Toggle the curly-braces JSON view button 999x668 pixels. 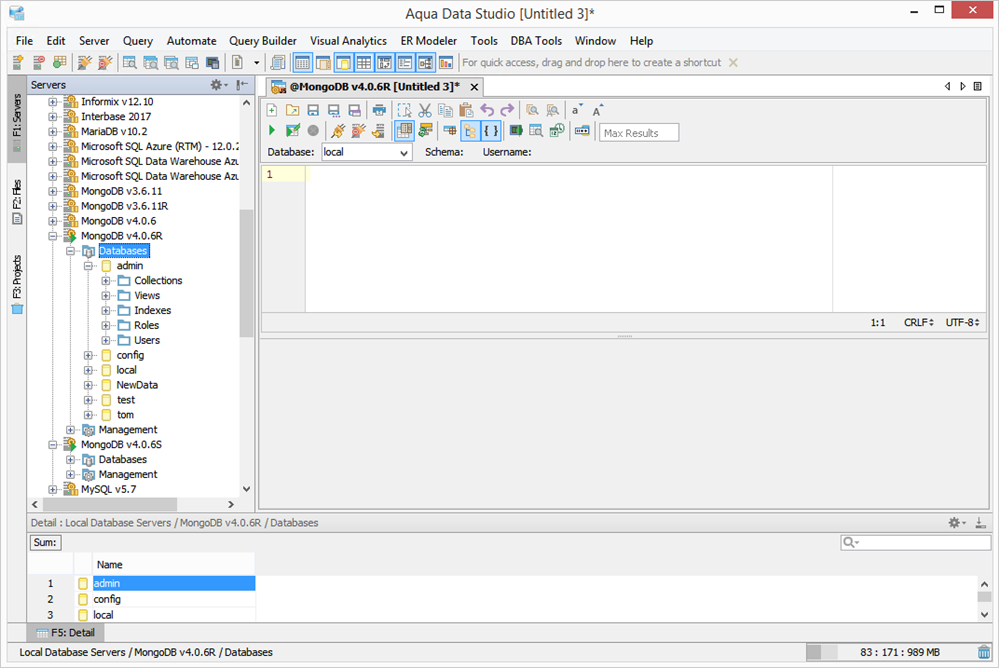coord(491,131)
